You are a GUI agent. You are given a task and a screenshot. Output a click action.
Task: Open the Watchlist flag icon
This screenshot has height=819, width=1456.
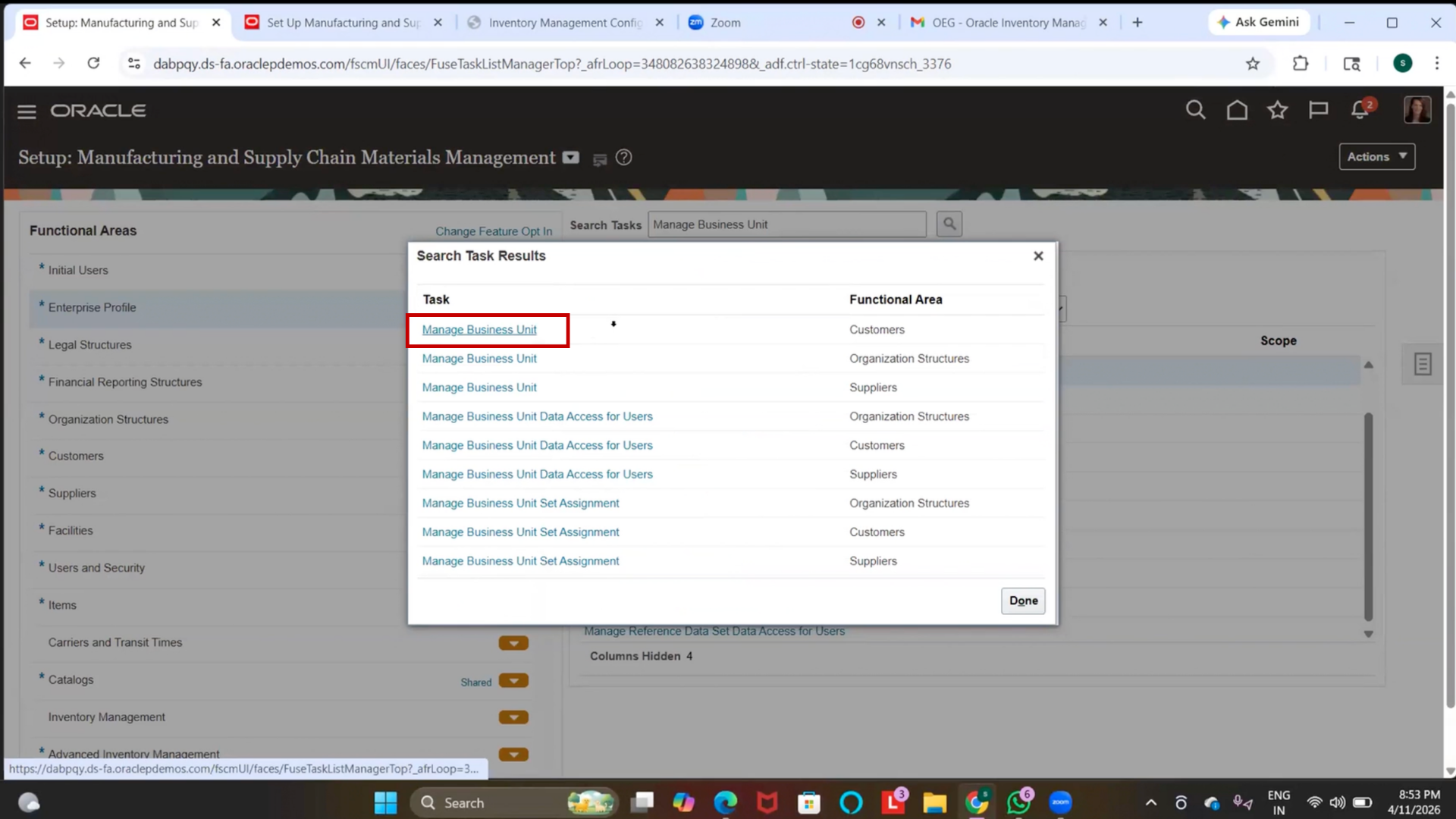pyautogui.click(x=1319, y=111)
